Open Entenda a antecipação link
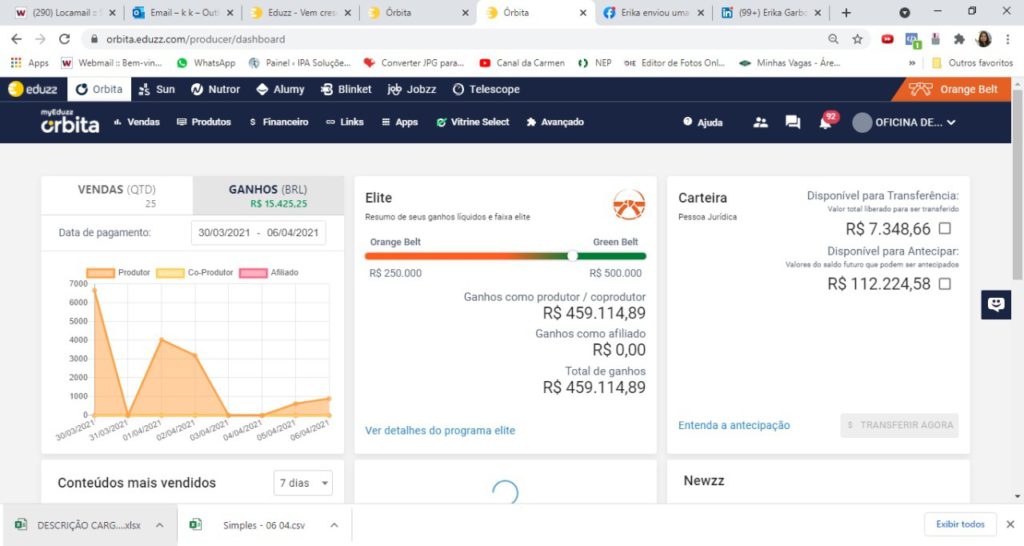 coord(734,425)
